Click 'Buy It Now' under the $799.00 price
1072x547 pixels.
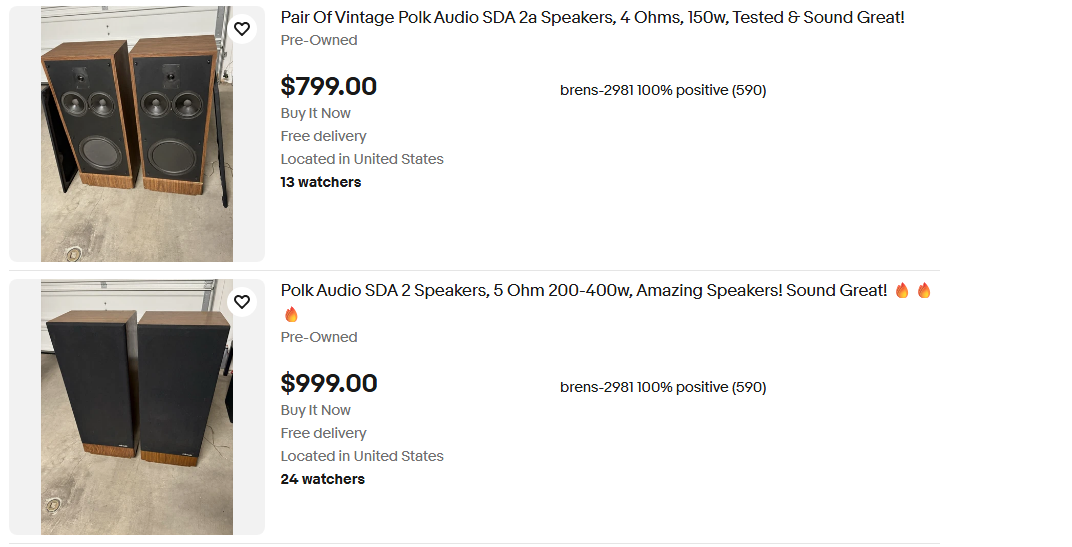click(316, 114)
